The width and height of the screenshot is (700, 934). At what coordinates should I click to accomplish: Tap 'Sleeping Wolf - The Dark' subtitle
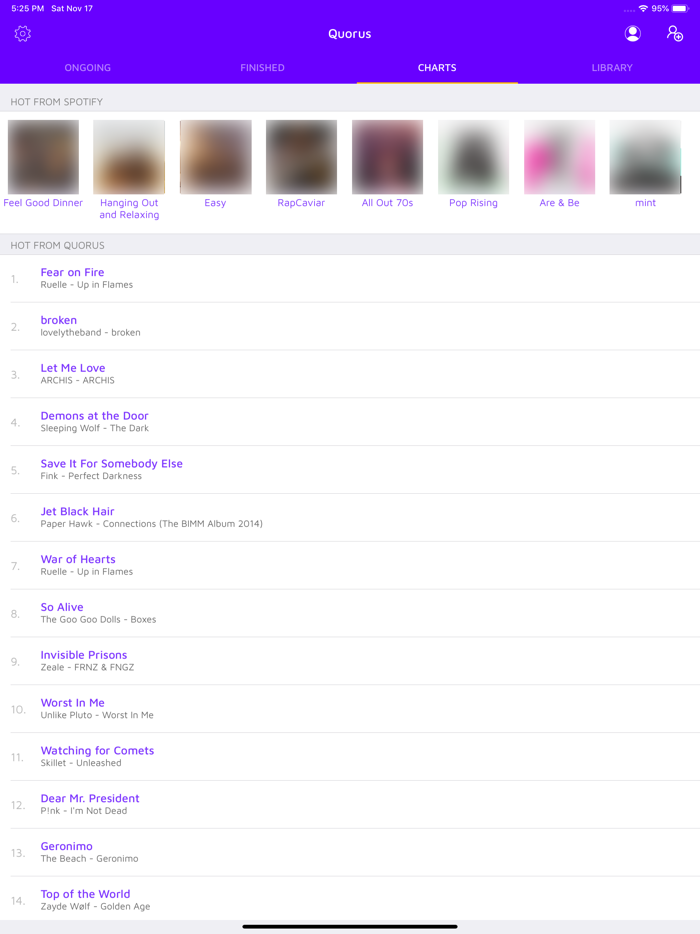tap(95, 428)
